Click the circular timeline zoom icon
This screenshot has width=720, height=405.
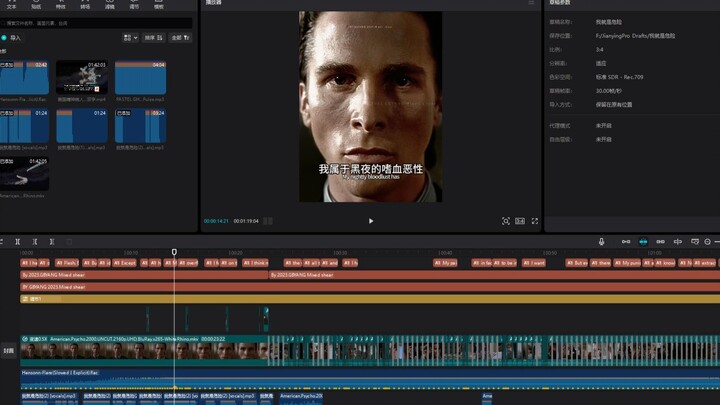[708, 242]
